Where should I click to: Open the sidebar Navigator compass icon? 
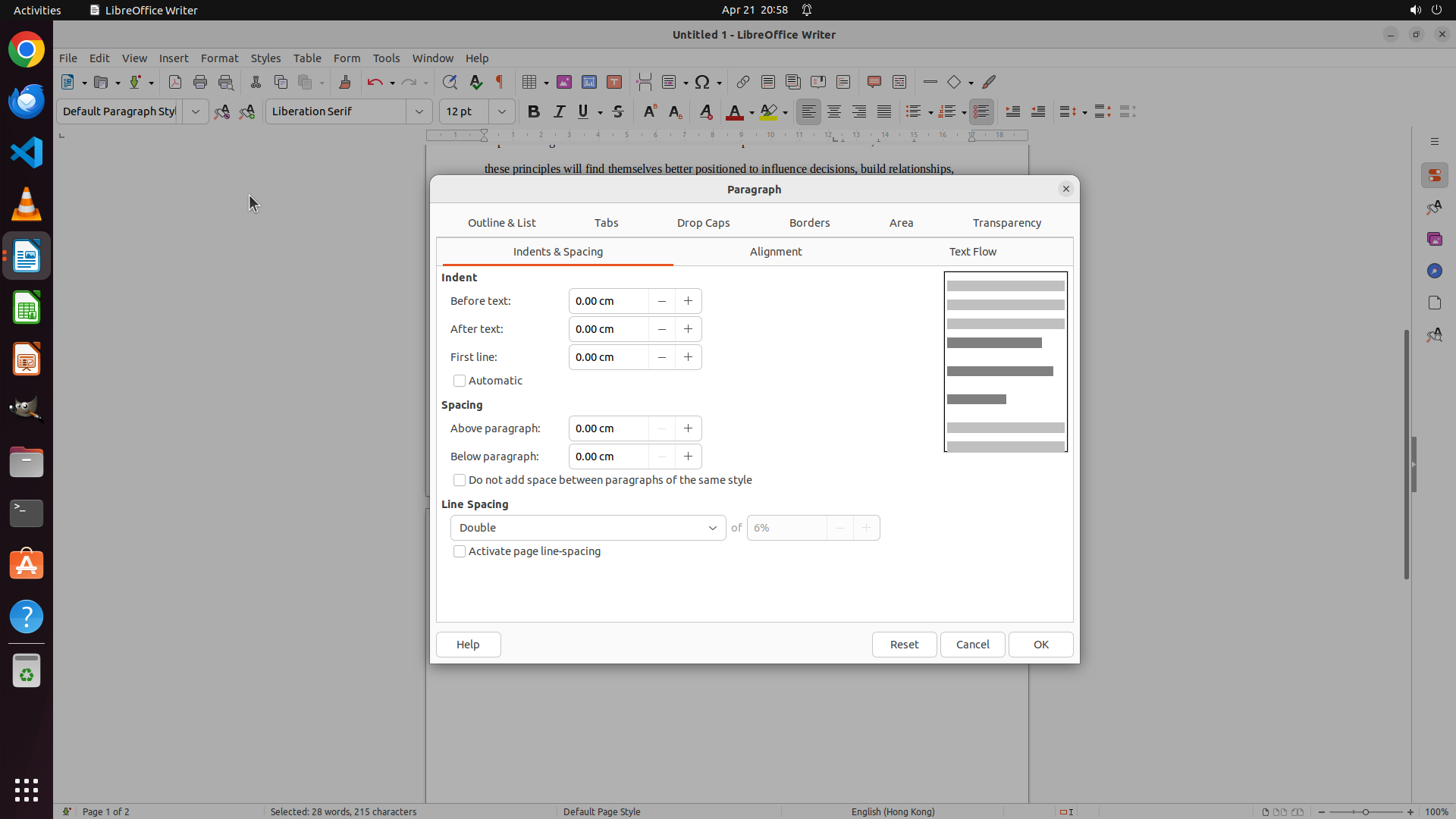[x=1434, y=271]
